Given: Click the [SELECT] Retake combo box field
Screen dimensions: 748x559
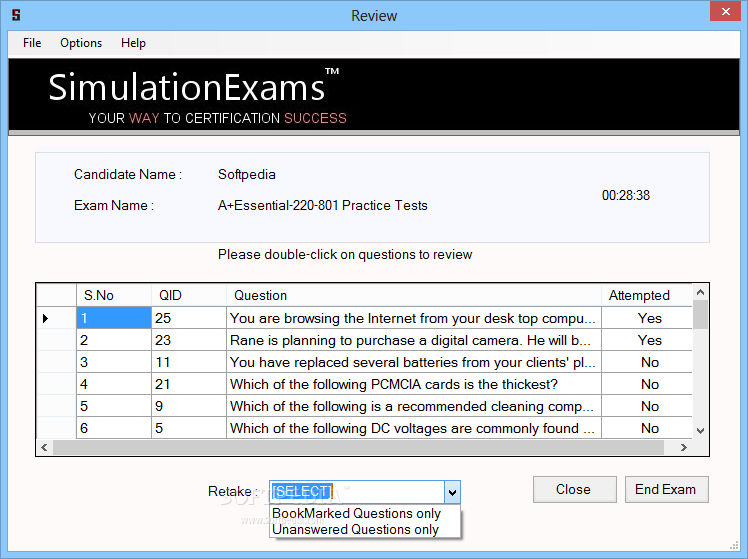Looking at the screenshot, I should (357, 492).
